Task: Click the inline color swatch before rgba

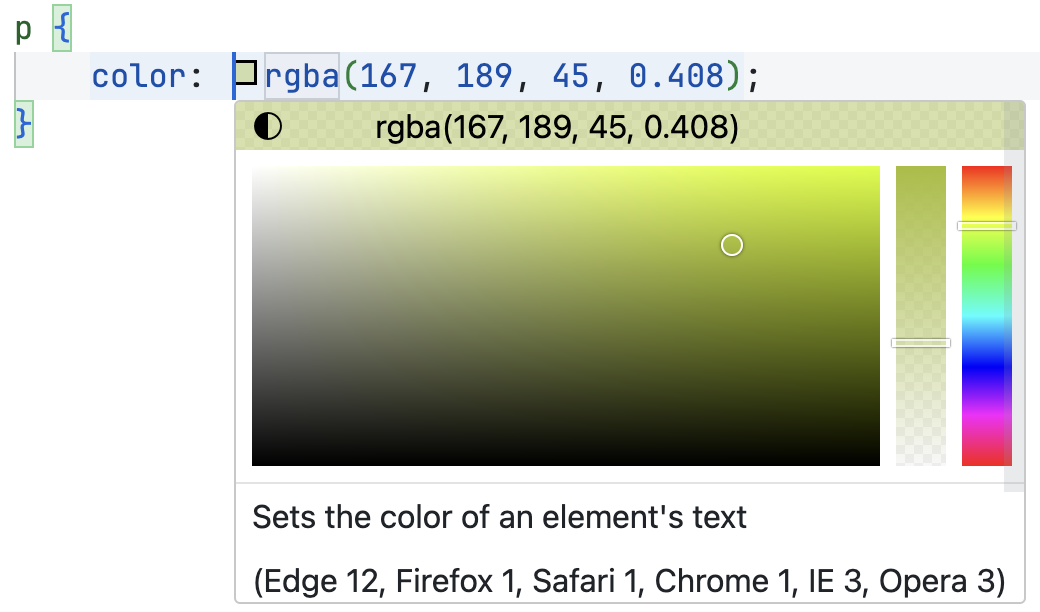Action: [x=245, y=73]
